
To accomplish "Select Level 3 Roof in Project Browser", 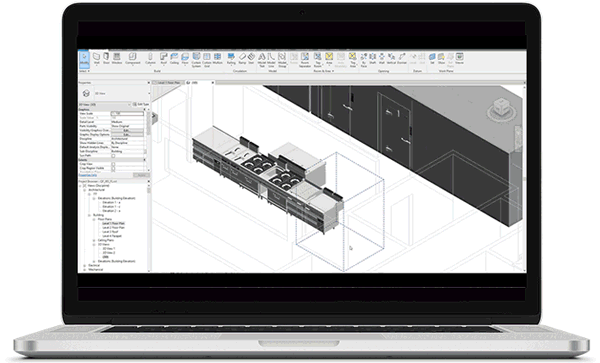I will coord(110,232).
